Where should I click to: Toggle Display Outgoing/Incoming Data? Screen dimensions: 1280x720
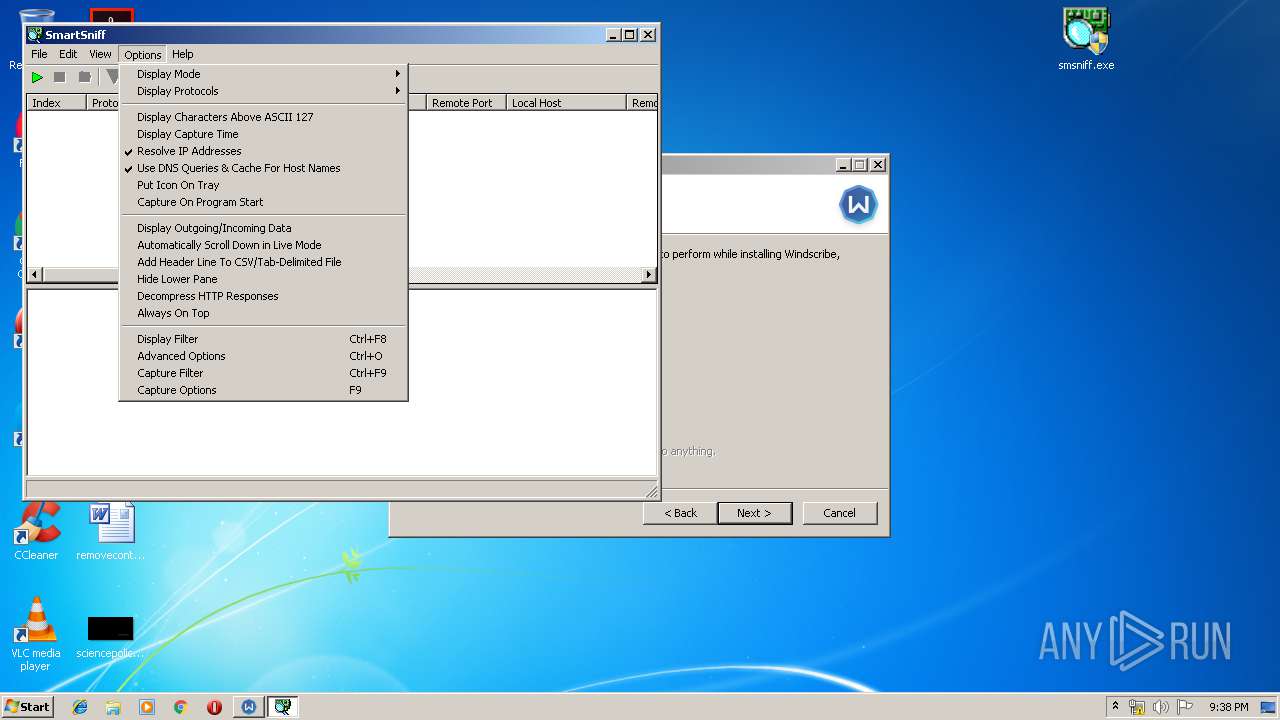click(264, 228)
